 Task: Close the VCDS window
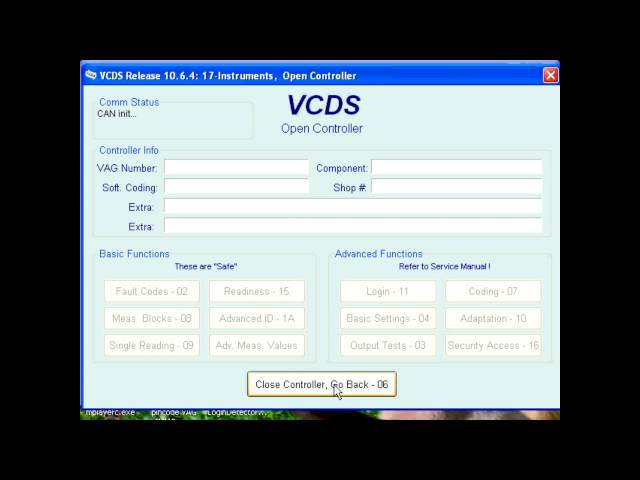click(x=550, y=75)
